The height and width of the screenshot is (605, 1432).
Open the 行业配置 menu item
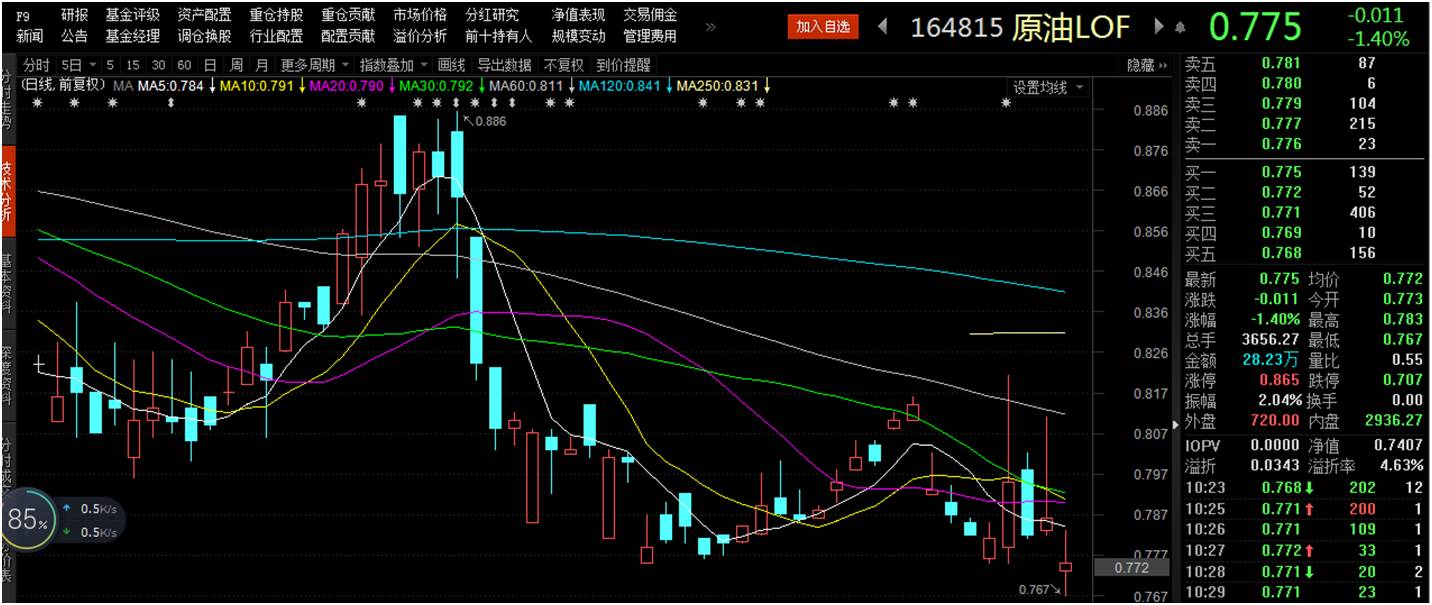point(277,36)
